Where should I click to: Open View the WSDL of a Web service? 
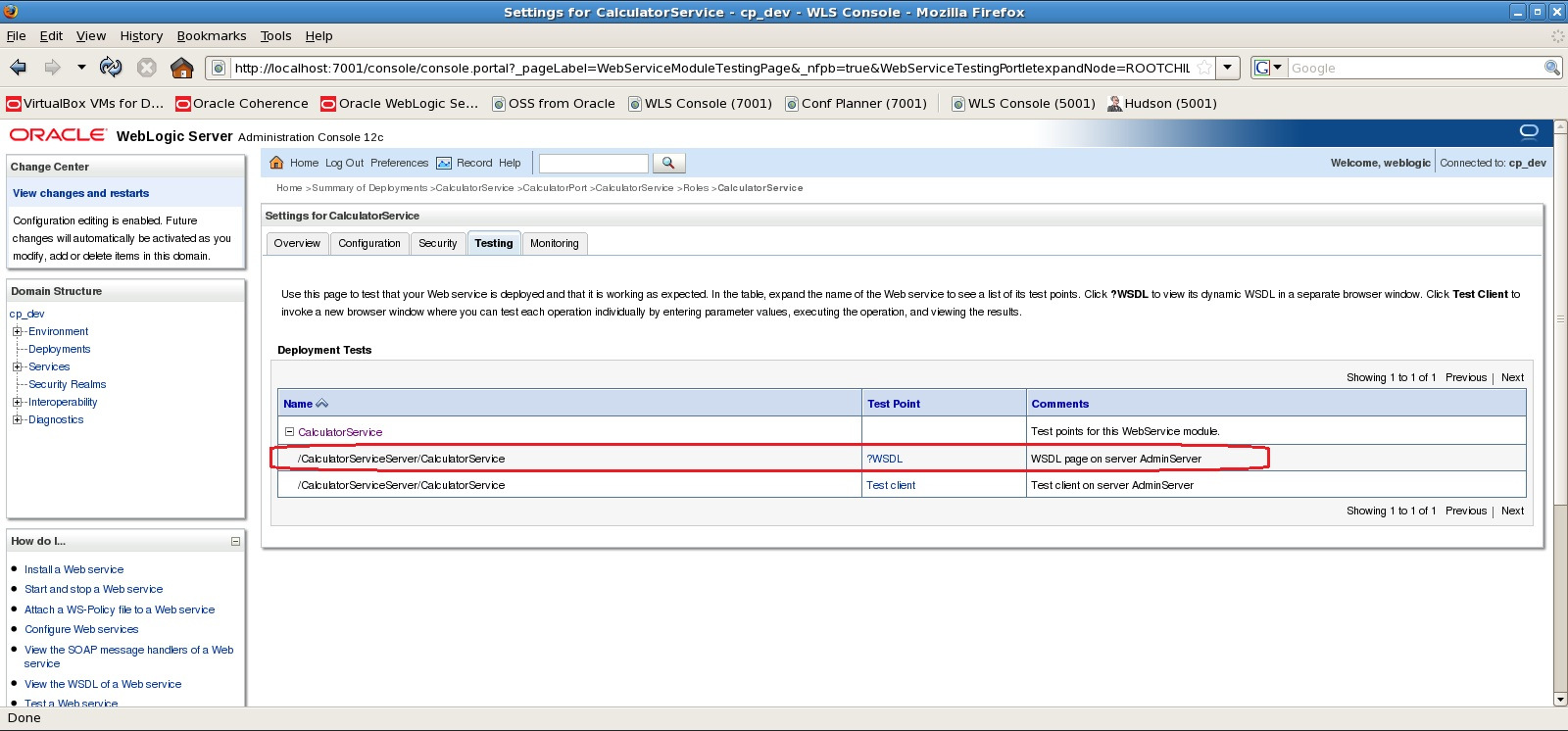pyautogui.click(x=102, y=684)
